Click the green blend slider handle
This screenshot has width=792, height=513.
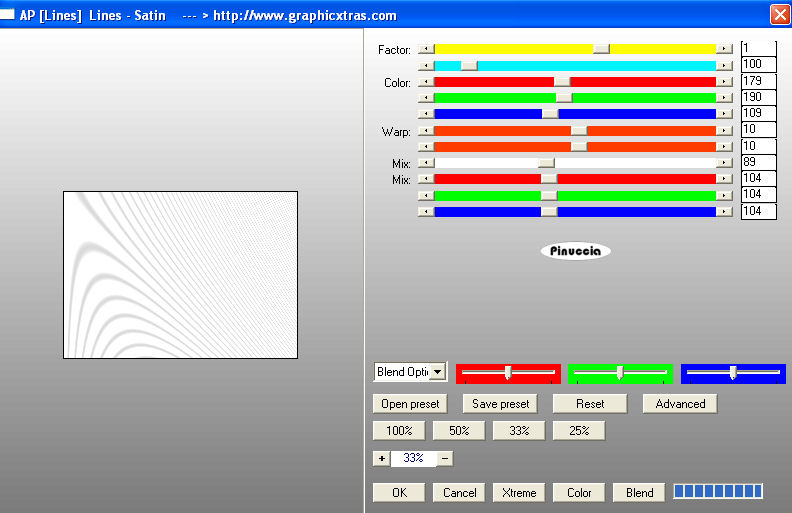[x=620, y=373]
